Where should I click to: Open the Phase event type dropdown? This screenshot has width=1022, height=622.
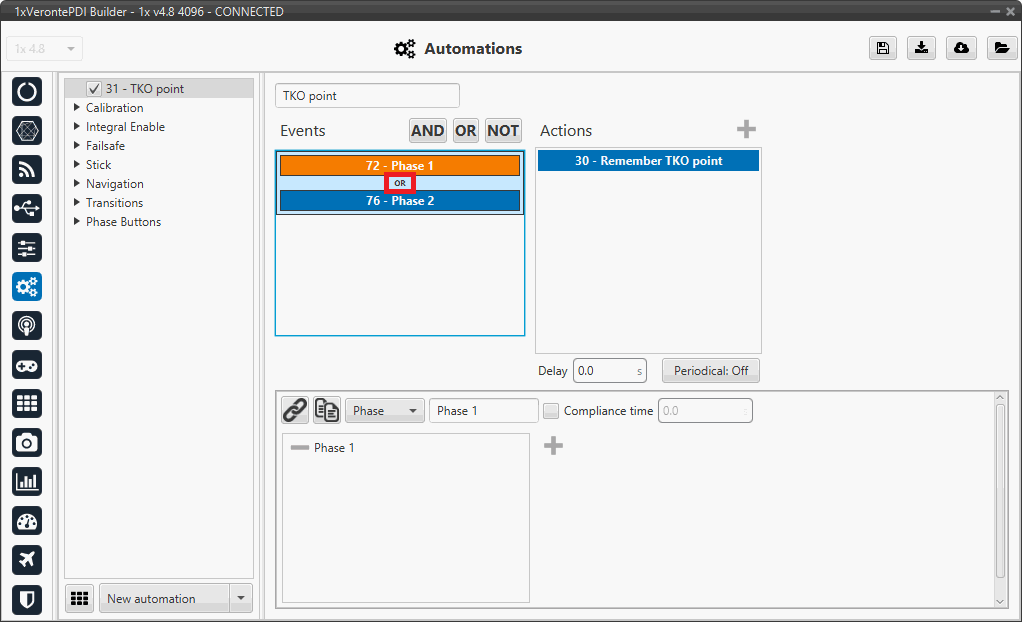(x=385, y=411)
